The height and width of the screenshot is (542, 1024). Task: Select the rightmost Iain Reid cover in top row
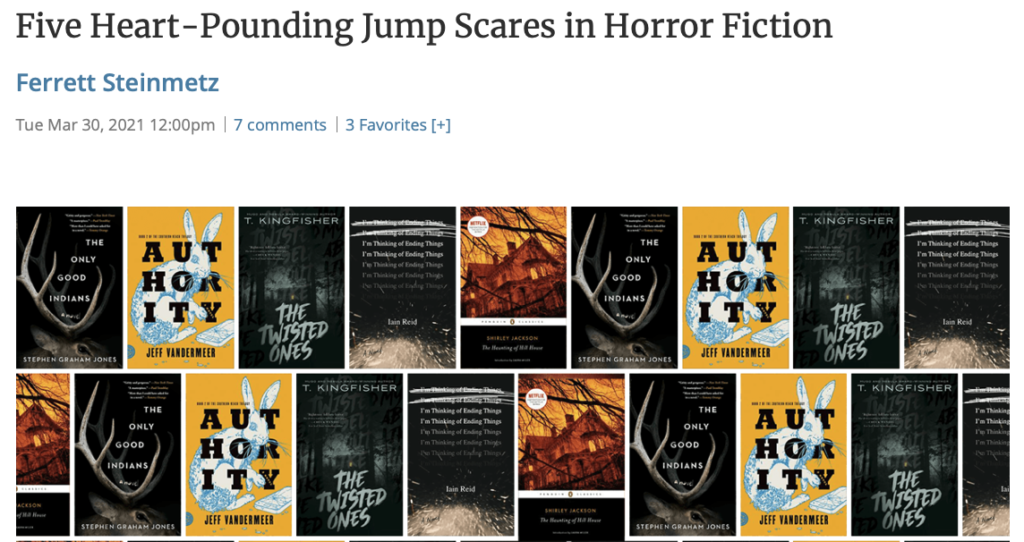tap(957, 287)
